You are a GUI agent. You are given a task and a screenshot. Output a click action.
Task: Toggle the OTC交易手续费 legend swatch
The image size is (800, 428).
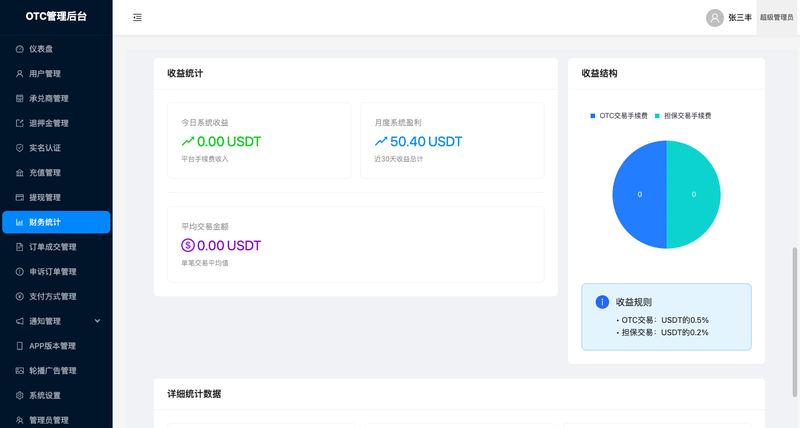[x=592, y=116]
